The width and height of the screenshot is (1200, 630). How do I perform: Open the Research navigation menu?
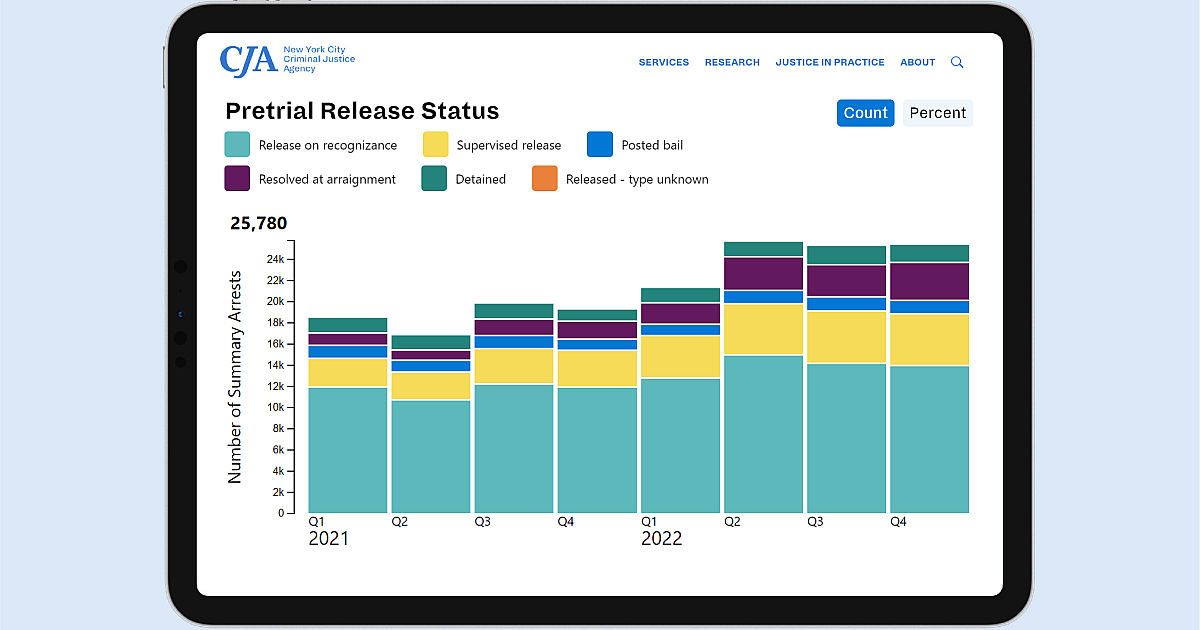click(x=732, y=62)
